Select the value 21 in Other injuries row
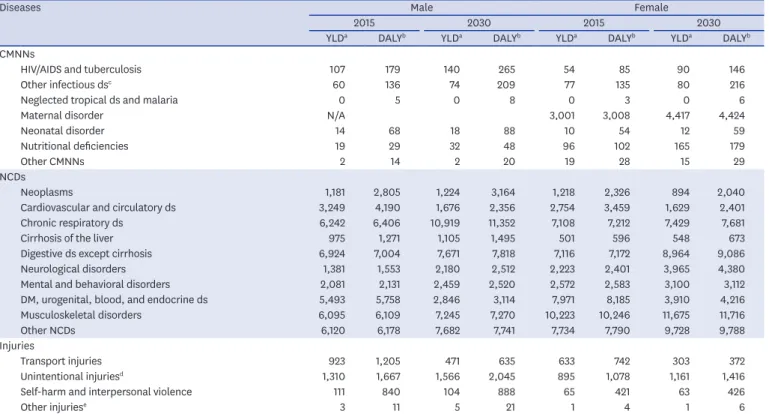The image size is (769, 414). point(511,407)
